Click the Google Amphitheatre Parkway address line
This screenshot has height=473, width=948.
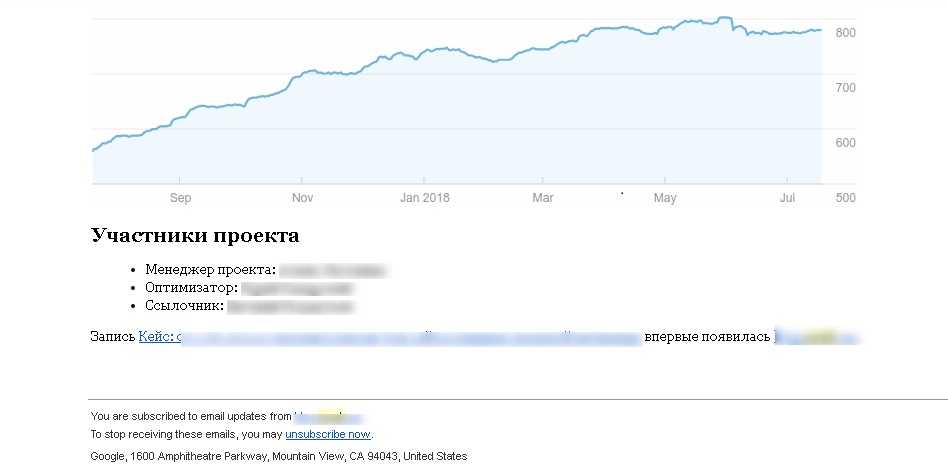coord(278,456)
